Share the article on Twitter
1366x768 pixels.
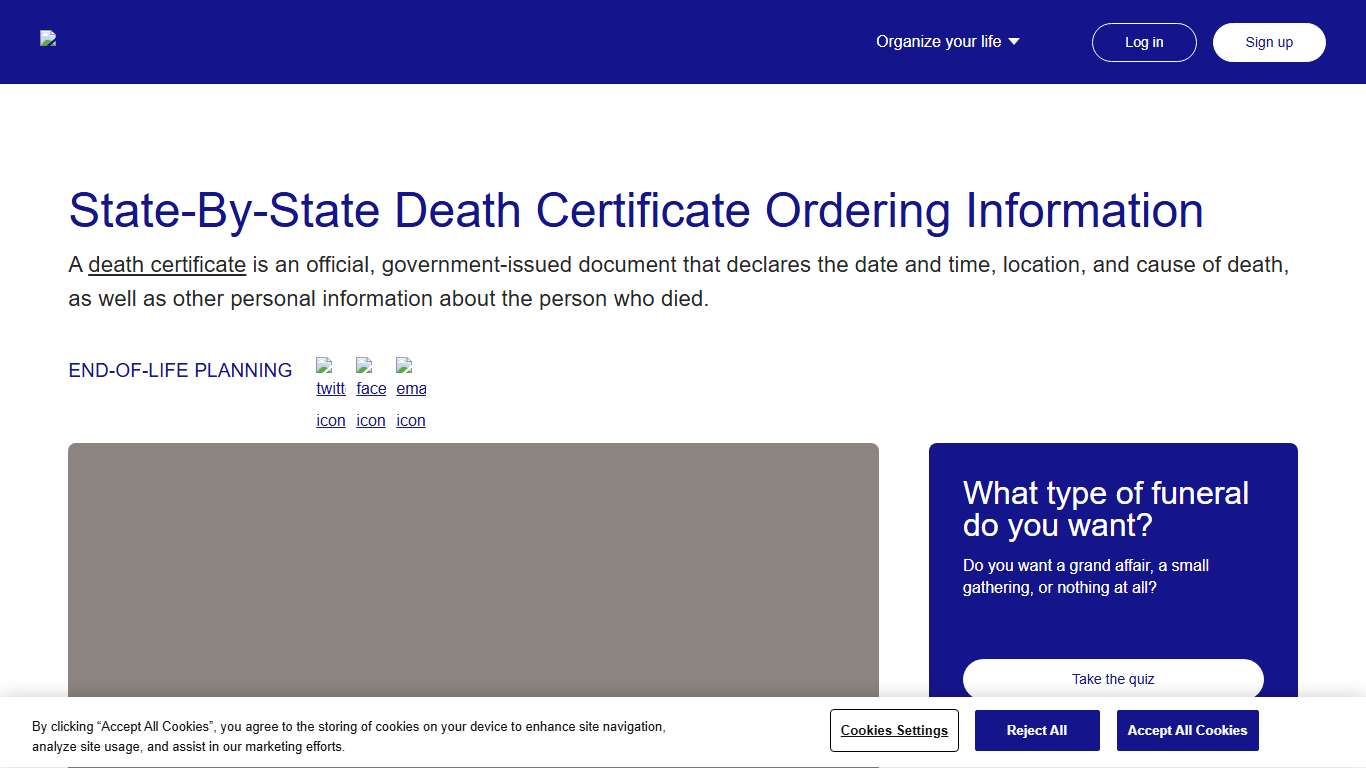331,390
